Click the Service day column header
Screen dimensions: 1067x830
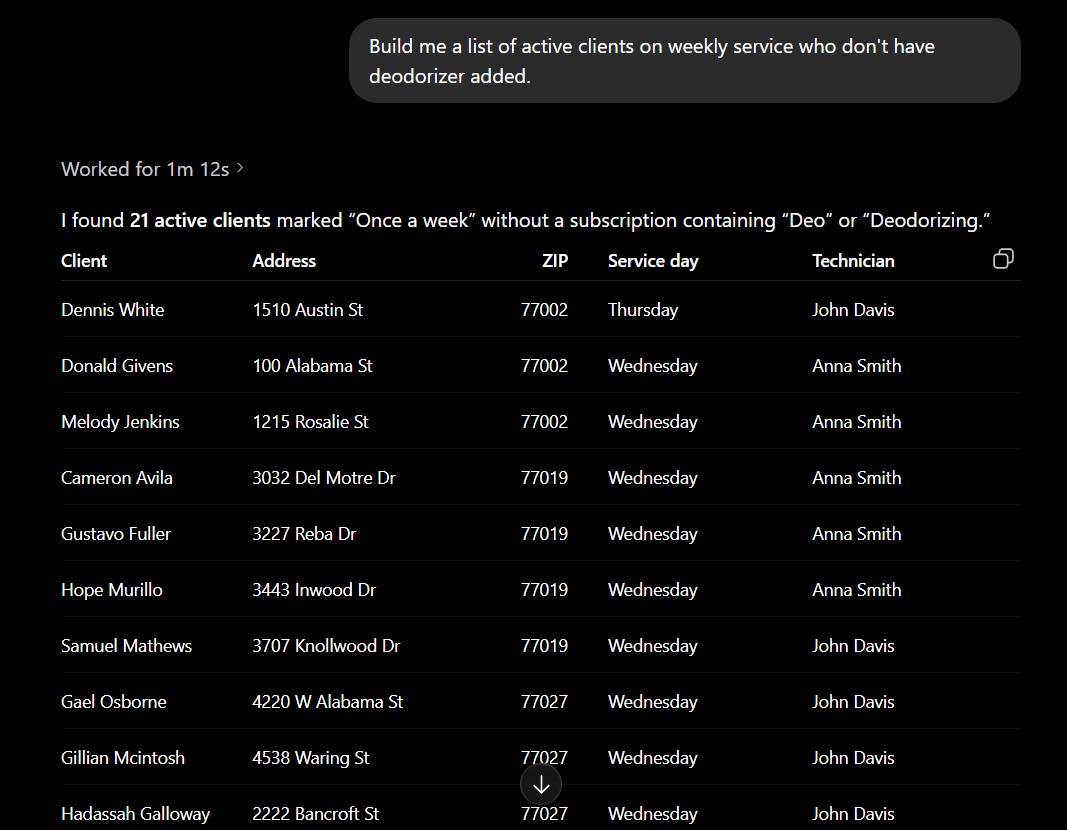[x=653, y=261]
